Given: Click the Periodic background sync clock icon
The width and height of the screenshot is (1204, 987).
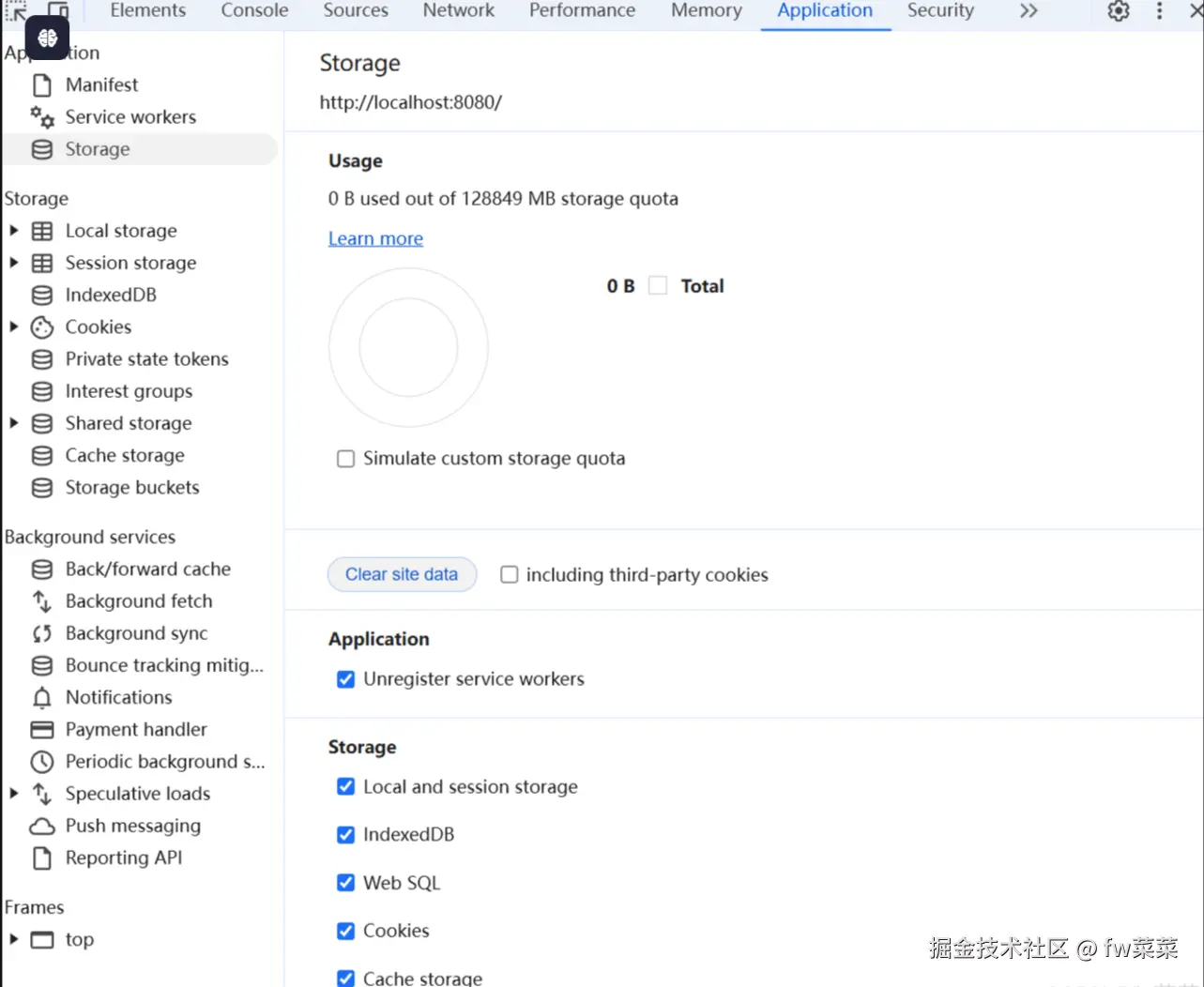Looking at the screenshot, I should pyautogui.click(x=42, y=762).
